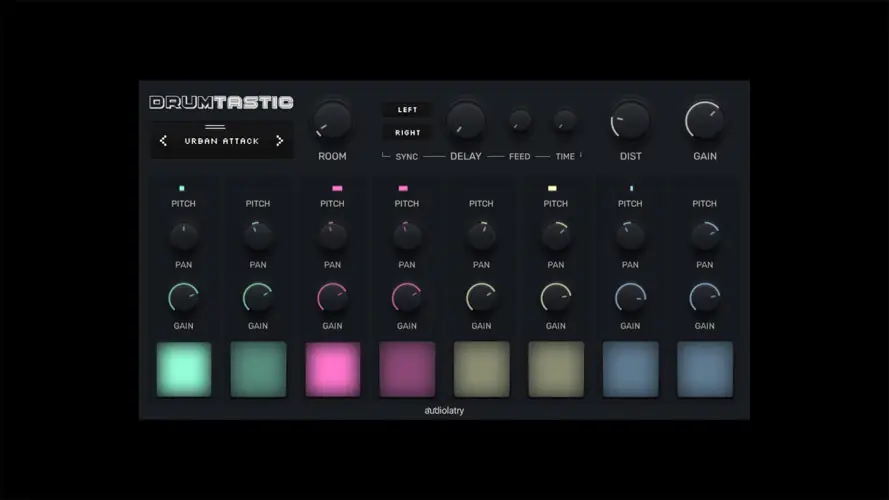Click the ROOM reverb knob
The width and height of the screenshot is (889, 500).
(x=332, y=120)
